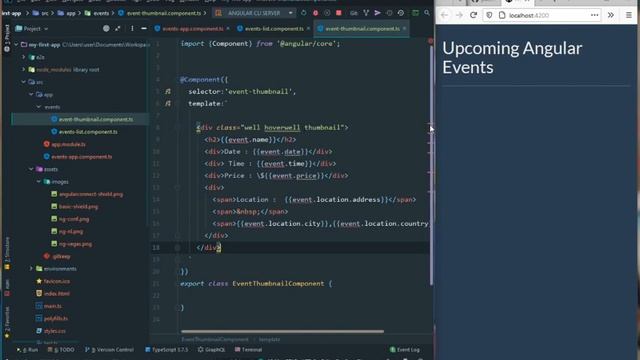This screenshot has height=360, width=640.
Task: Open the Version Control tool window
Action: click(x=109, y=350)
